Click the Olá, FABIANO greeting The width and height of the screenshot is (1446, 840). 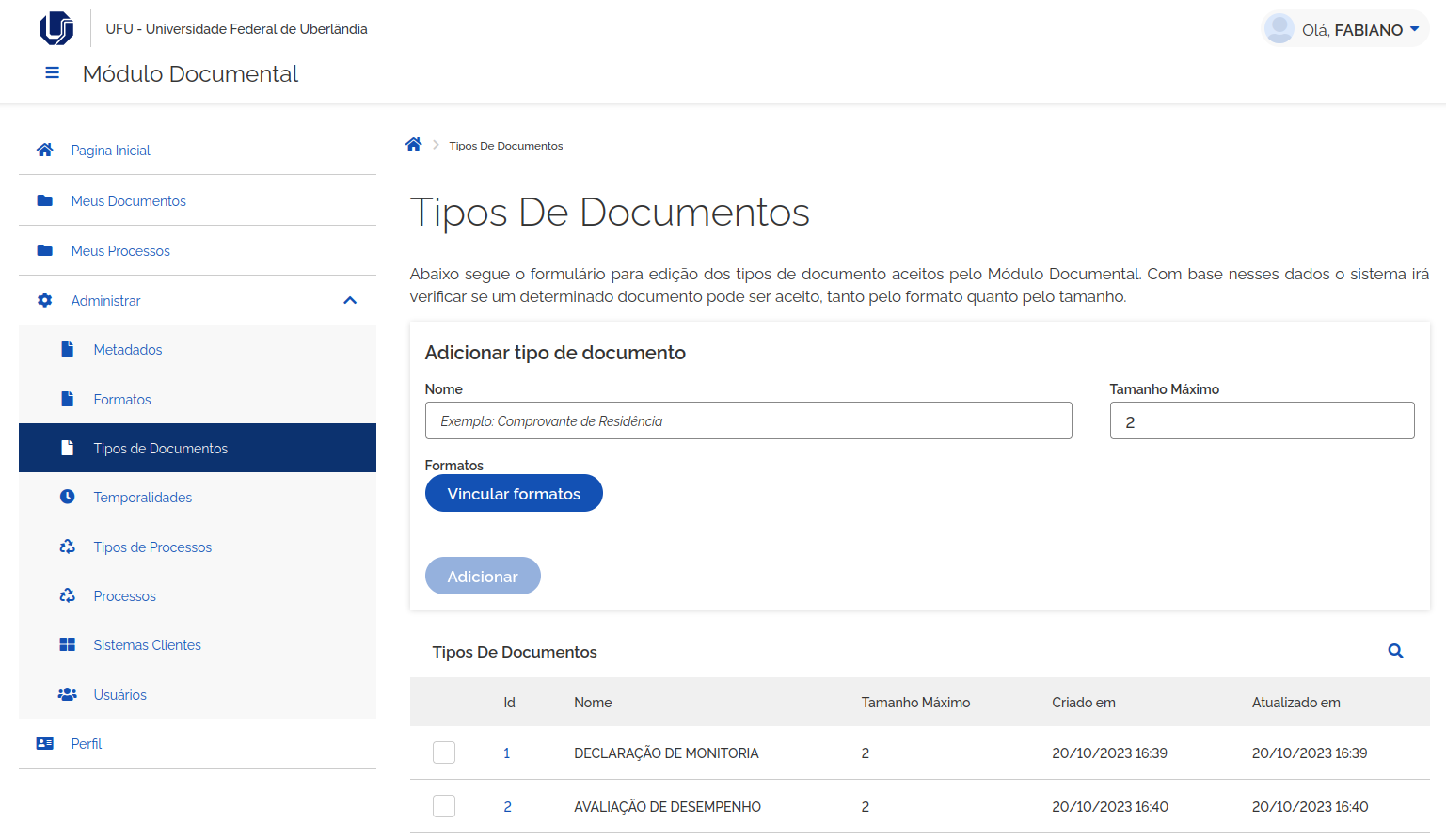[1352, 30]
